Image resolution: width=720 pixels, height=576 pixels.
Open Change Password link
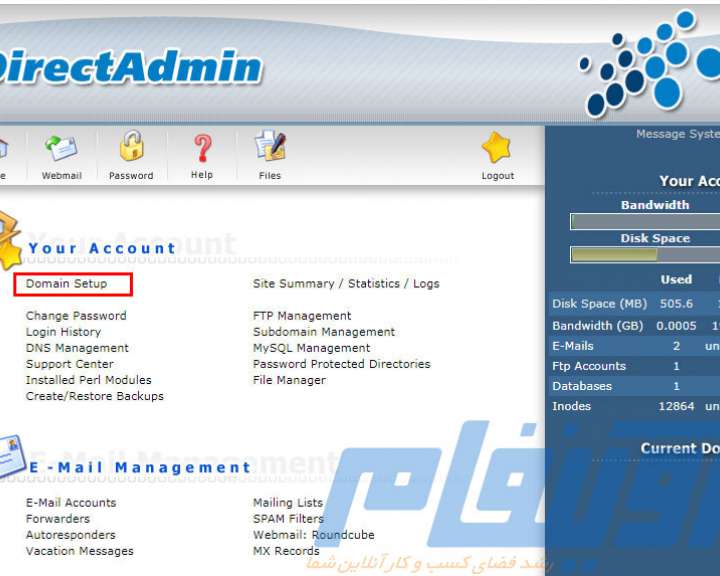coord(76,316)
